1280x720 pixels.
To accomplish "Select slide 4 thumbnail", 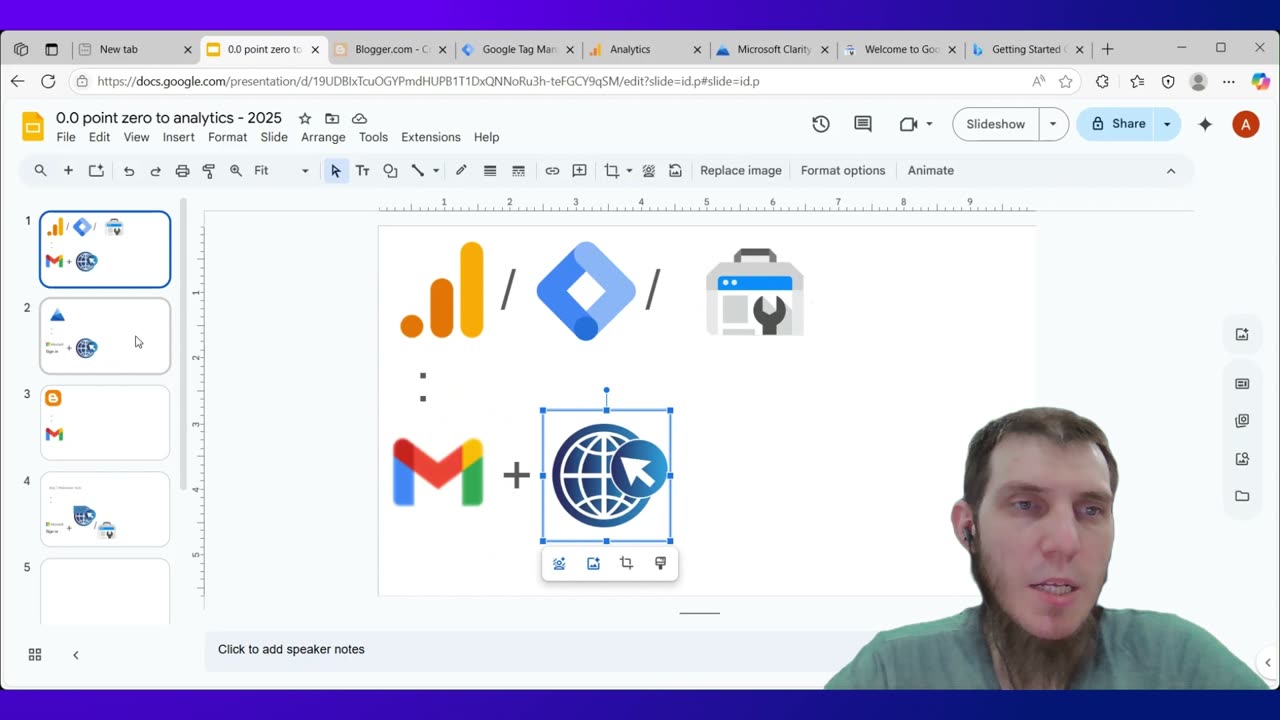I will click(x=105, y=509).
